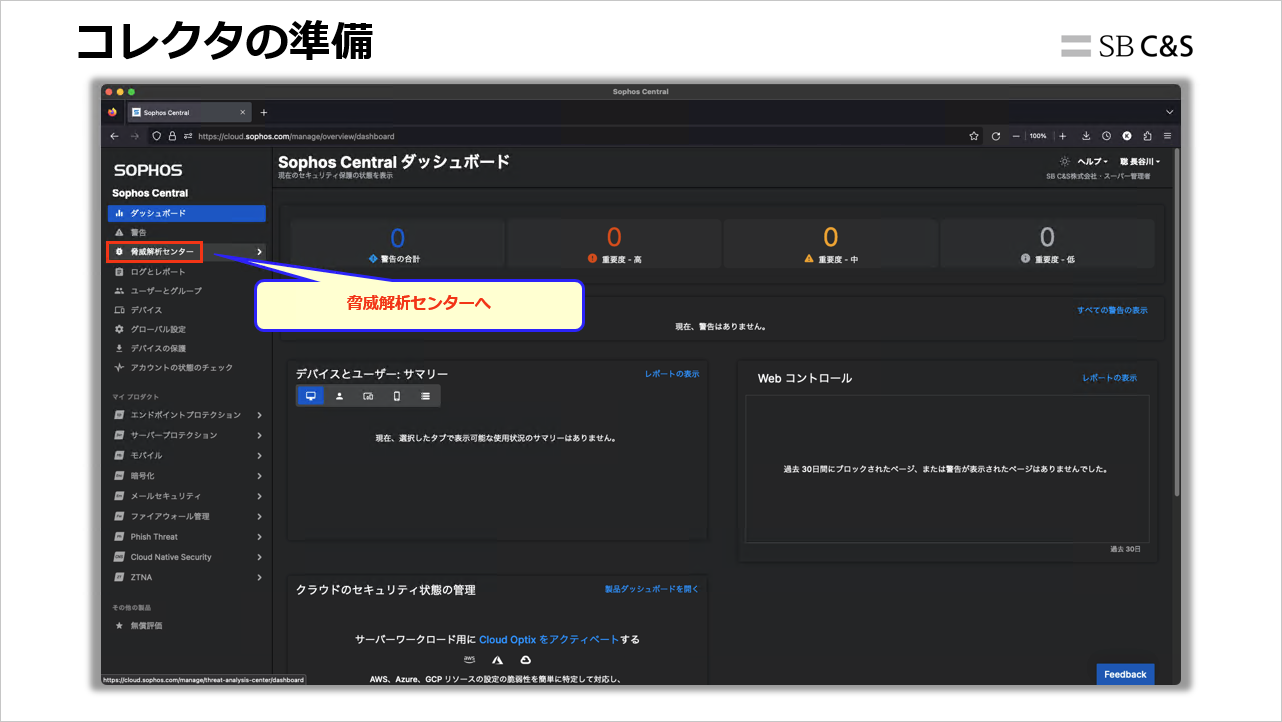Open デバイス in the sidebar
1282x722 pixels.
click(146, 310)
